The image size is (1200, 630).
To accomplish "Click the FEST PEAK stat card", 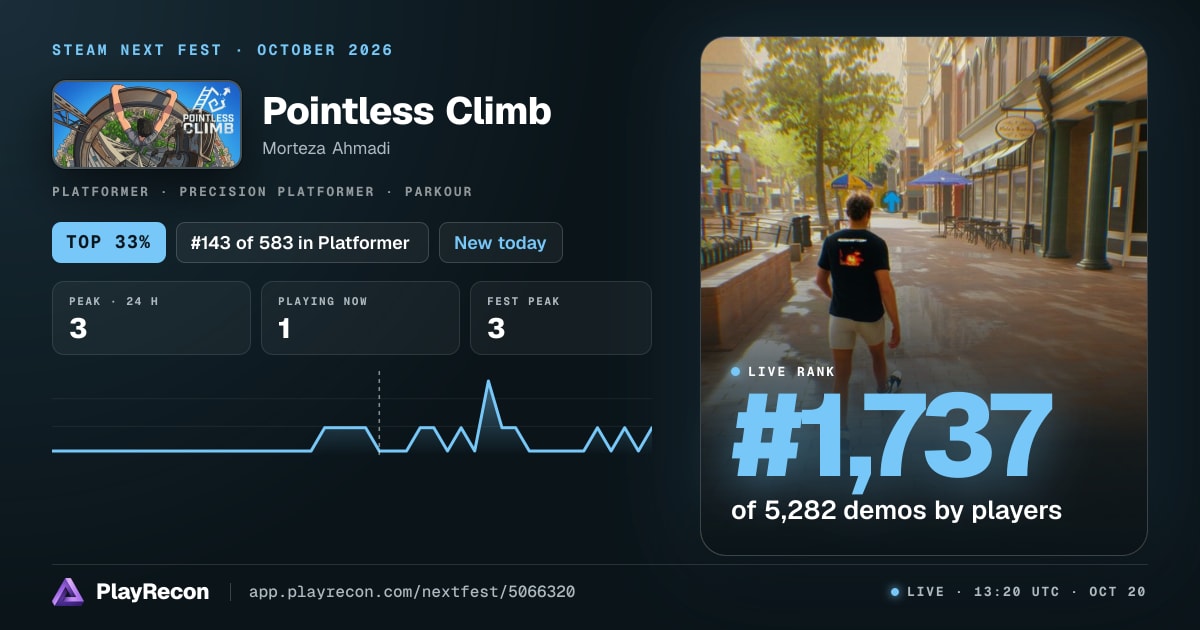I will tap(560, 318).
